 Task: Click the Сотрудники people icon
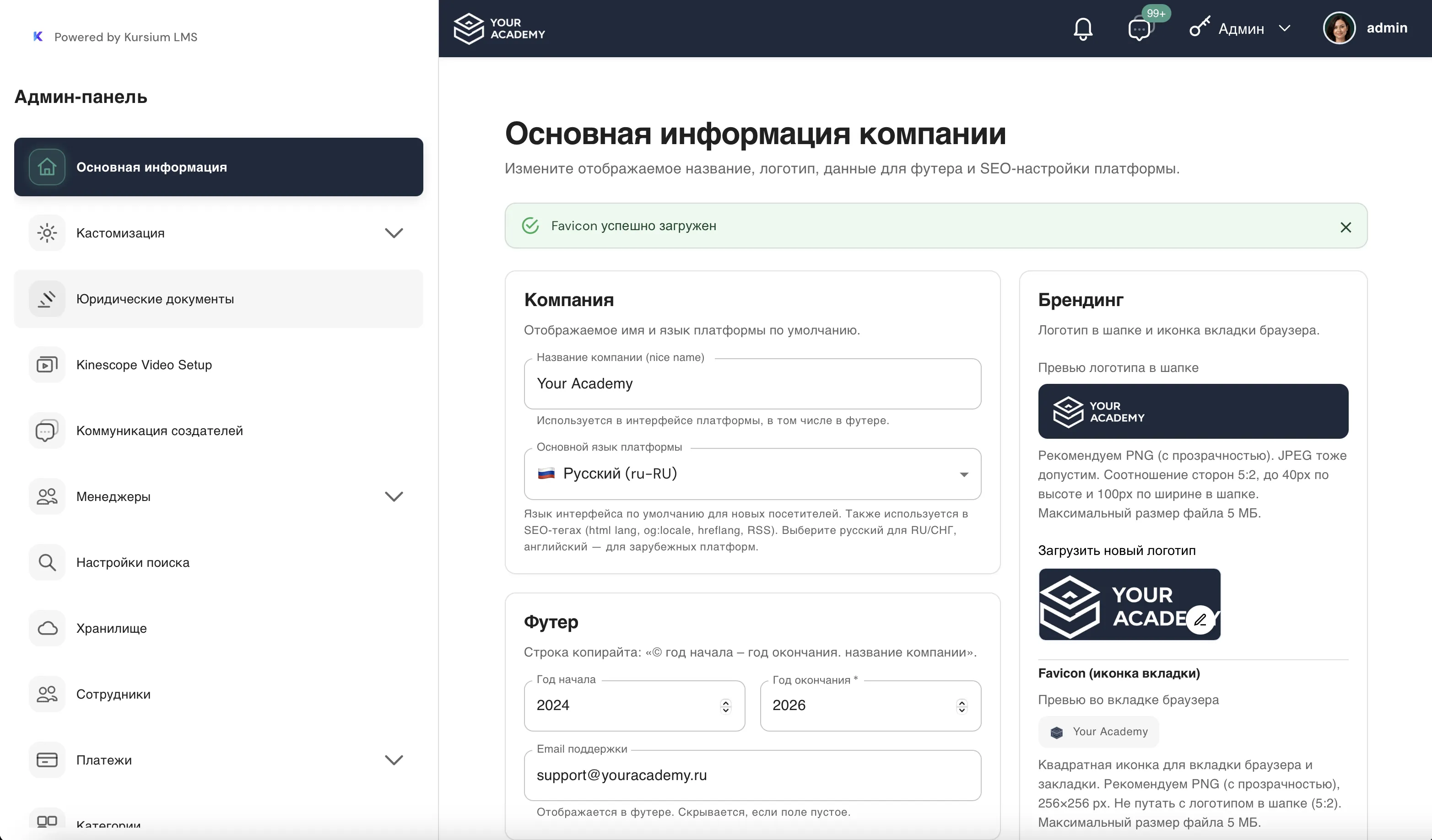point(47,694)
